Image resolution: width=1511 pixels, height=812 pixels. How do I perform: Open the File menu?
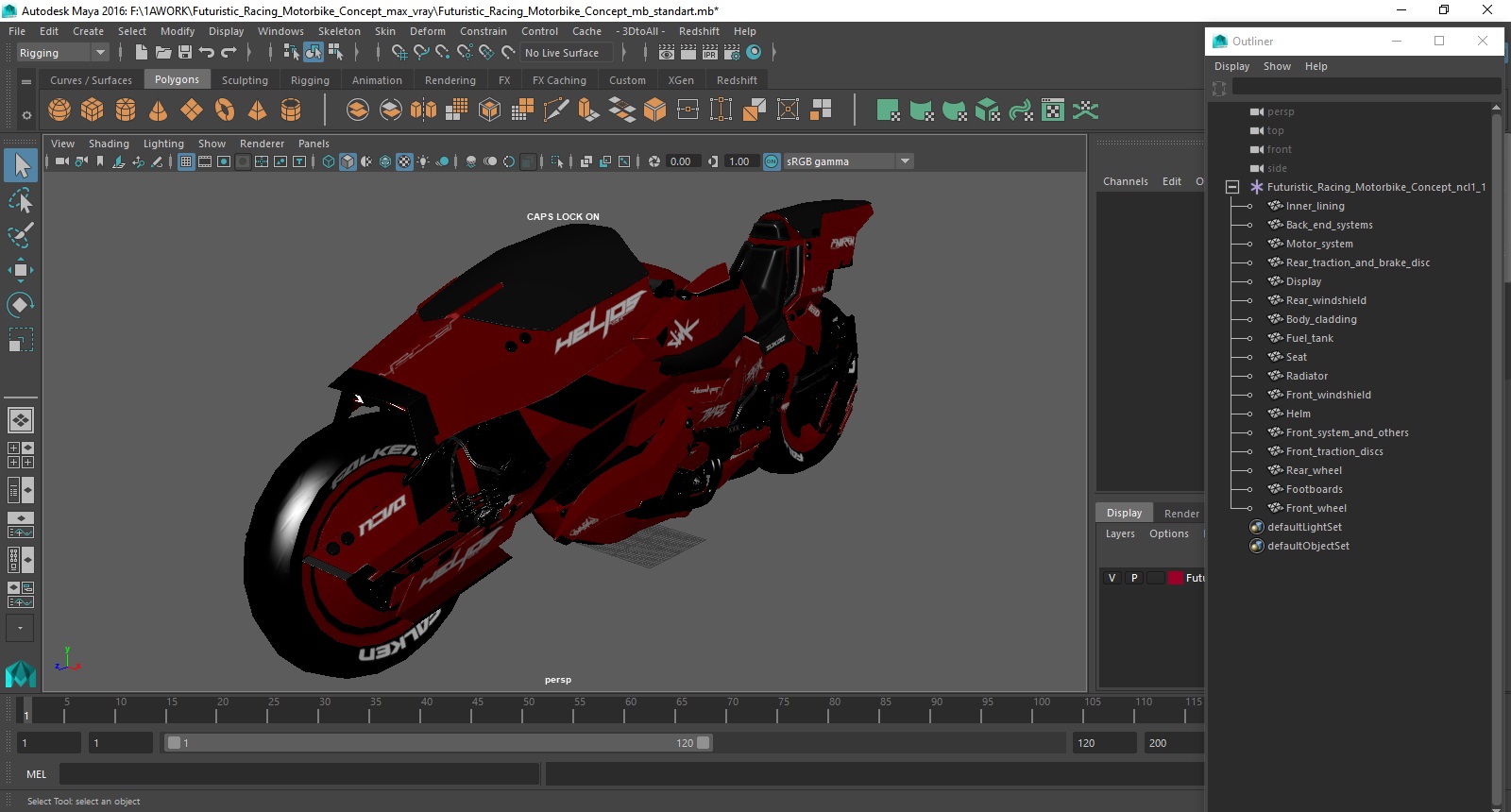coord(17,31)
